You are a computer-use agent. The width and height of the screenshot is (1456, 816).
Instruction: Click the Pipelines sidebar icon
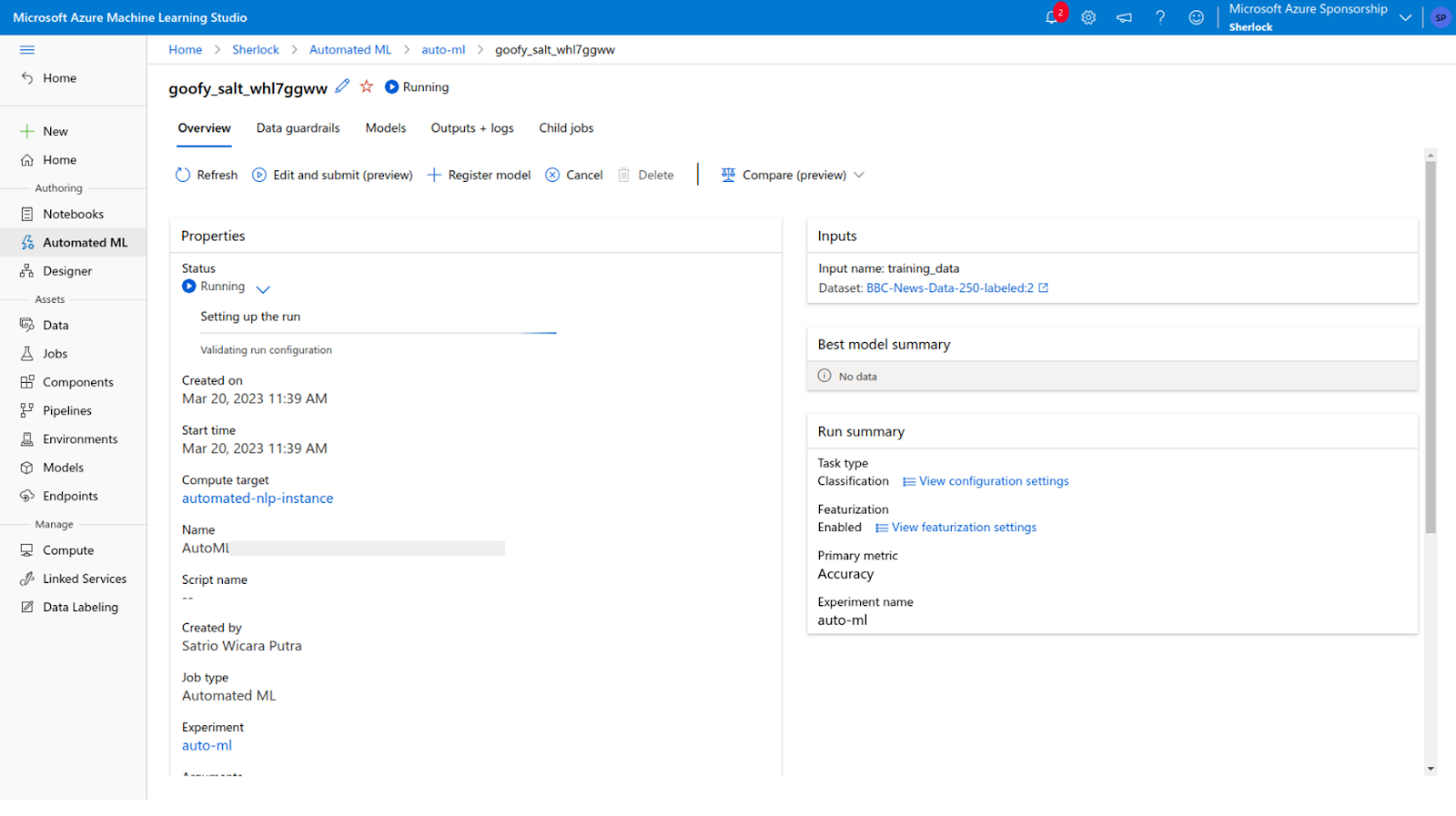pos(27,411)
